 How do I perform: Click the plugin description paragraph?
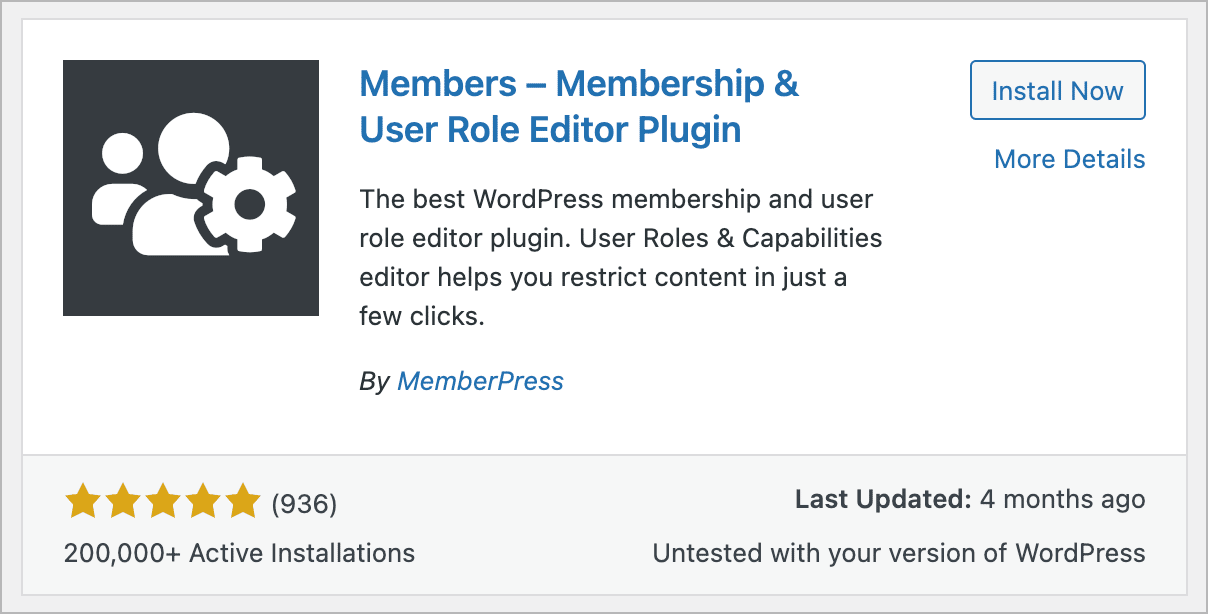click(x=620, y=258)
